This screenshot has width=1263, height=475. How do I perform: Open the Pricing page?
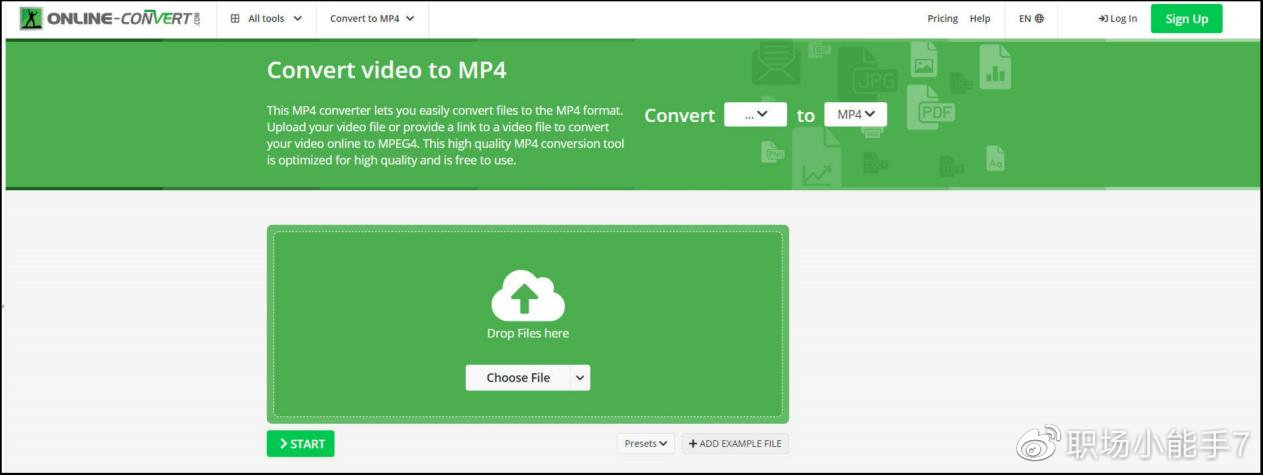(942, 18)
